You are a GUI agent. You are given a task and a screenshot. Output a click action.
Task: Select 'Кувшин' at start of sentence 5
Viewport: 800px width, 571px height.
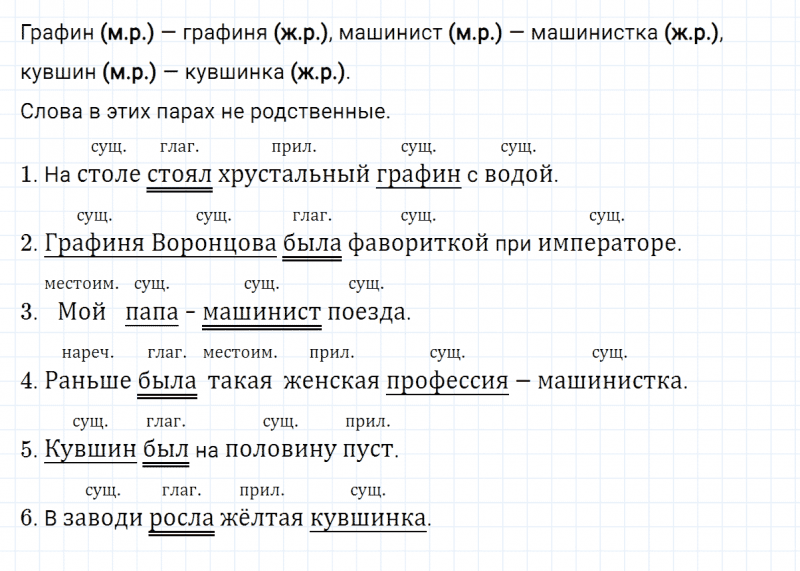[91, 450]
